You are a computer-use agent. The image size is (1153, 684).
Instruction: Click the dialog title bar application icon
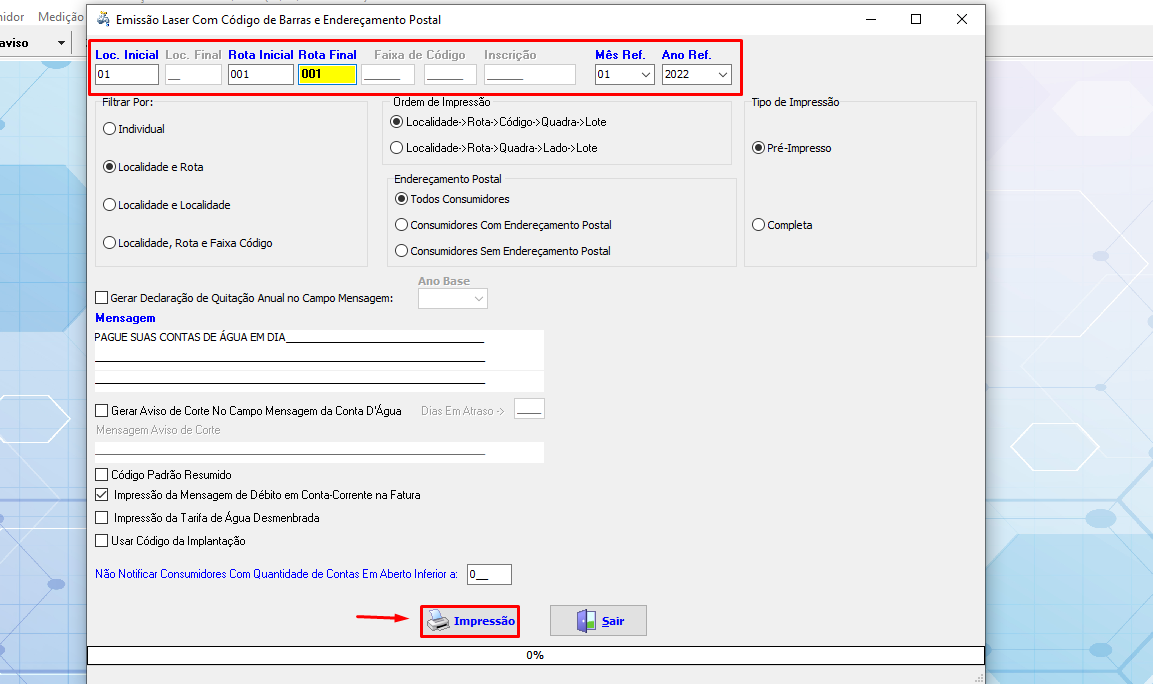102,19
